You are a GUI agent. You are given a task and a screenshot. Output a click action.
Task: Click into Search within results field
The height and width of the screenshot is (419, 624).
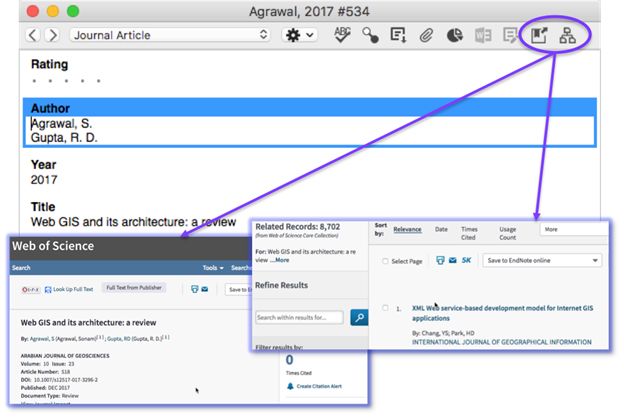299,318
